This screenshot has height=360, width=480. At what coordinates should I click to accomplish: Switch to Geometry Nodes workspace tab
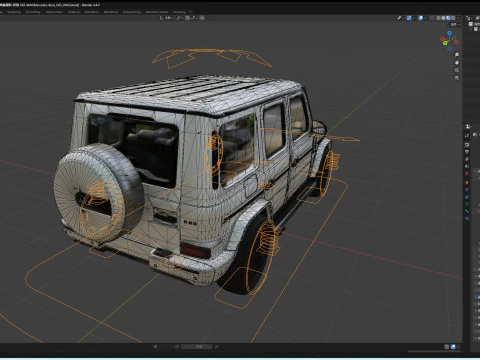156,12
